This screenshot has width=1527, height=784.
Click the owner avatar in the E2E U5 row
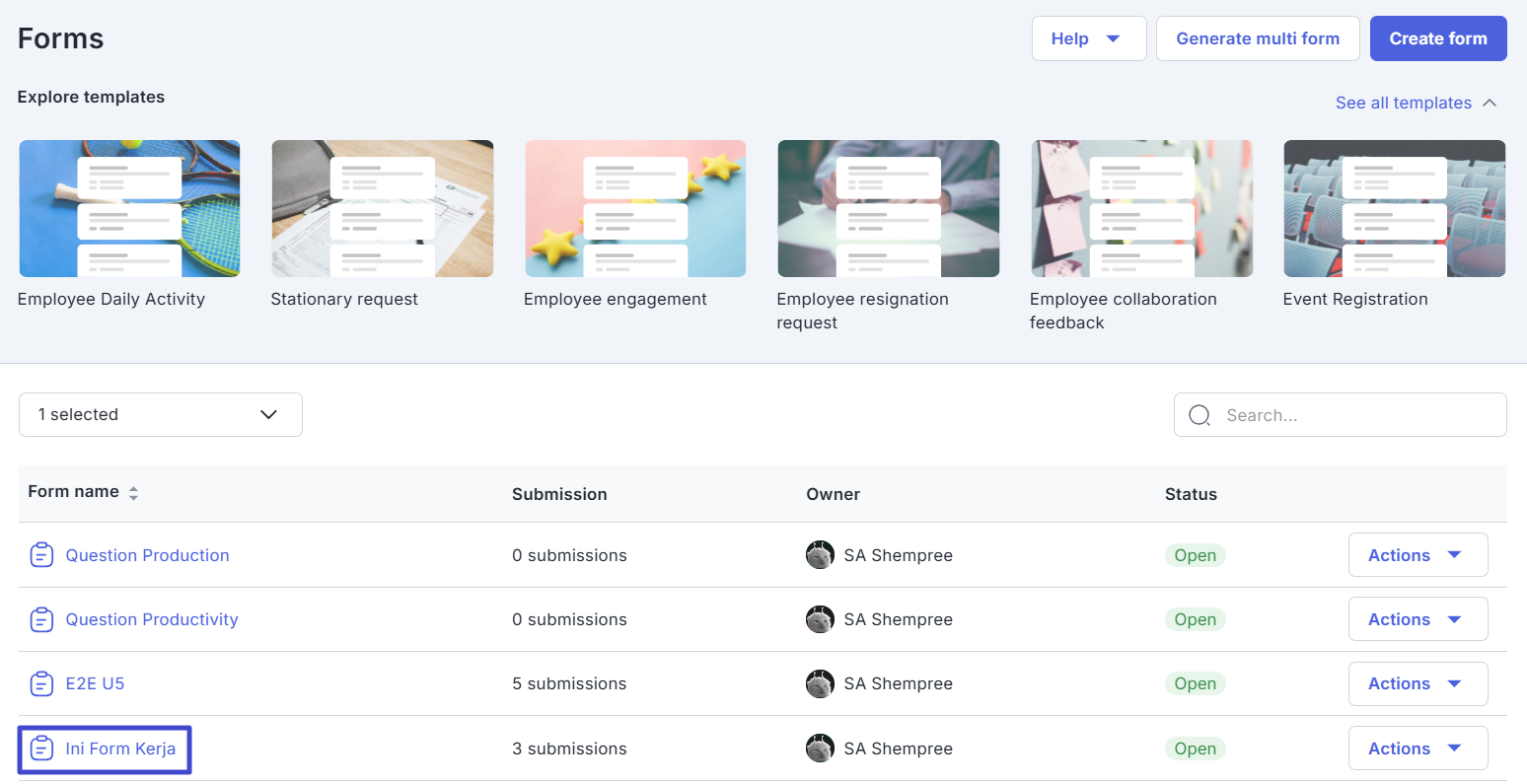pyautogui.click(x=820, y=683)
